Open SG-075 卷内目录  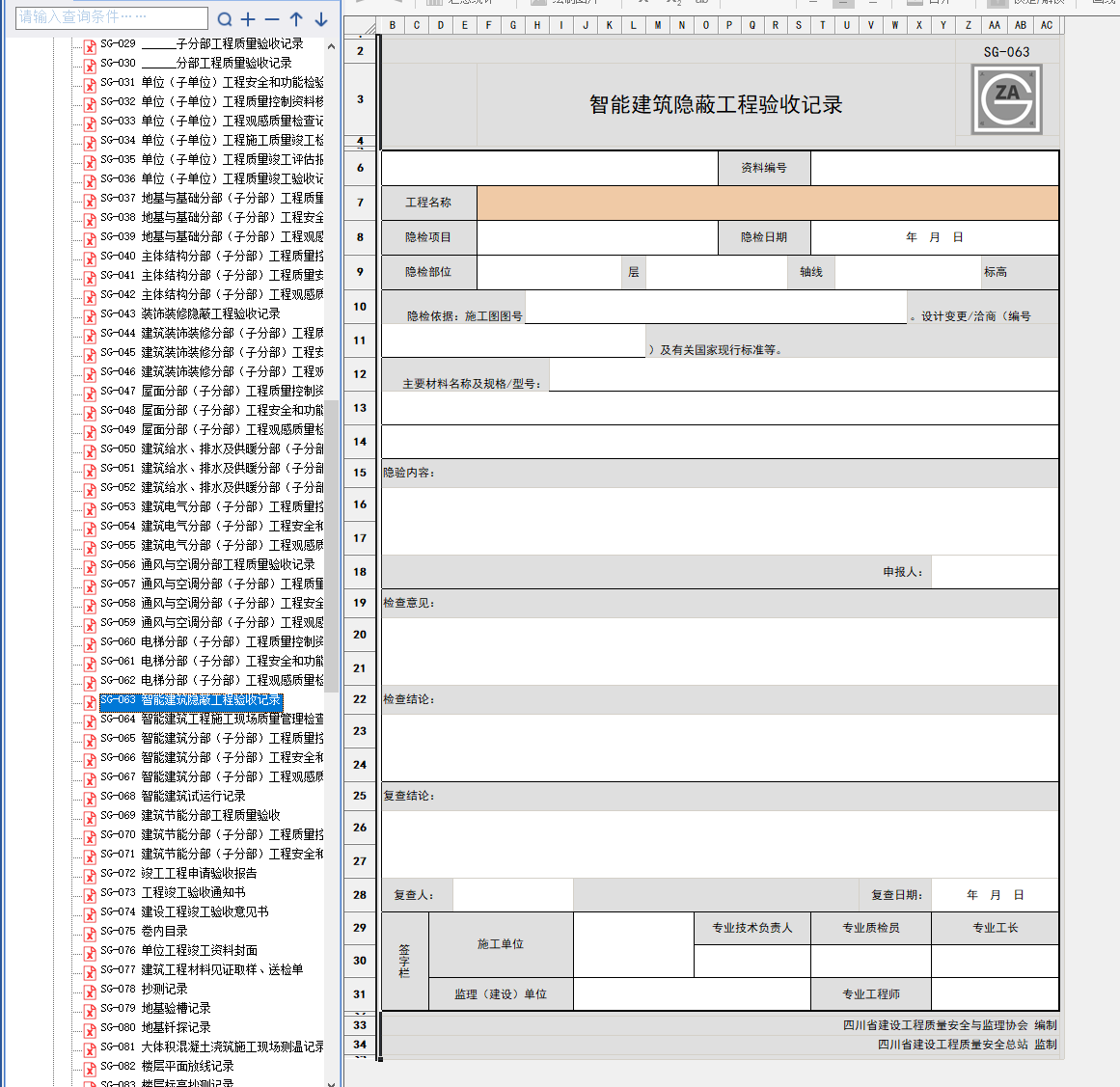click(145, 931)
